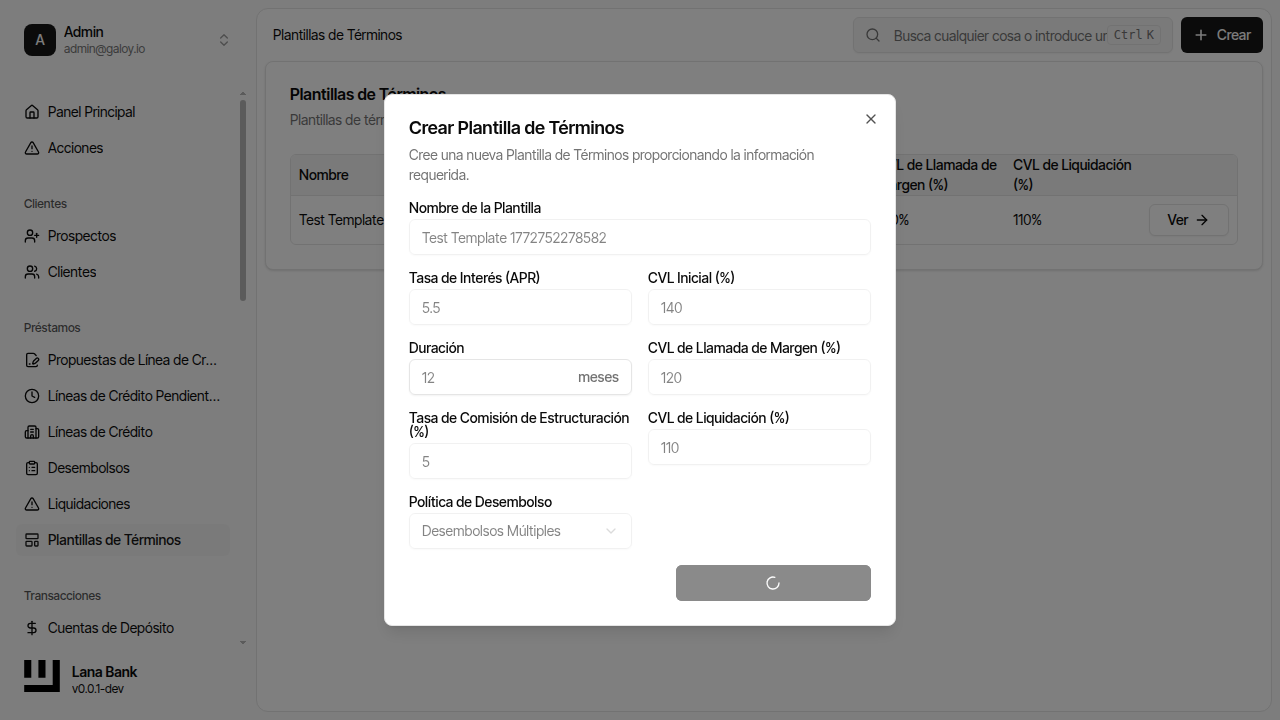
Task: Click the Desembolsos clipboard icon
Action: (x=32, y=468)
